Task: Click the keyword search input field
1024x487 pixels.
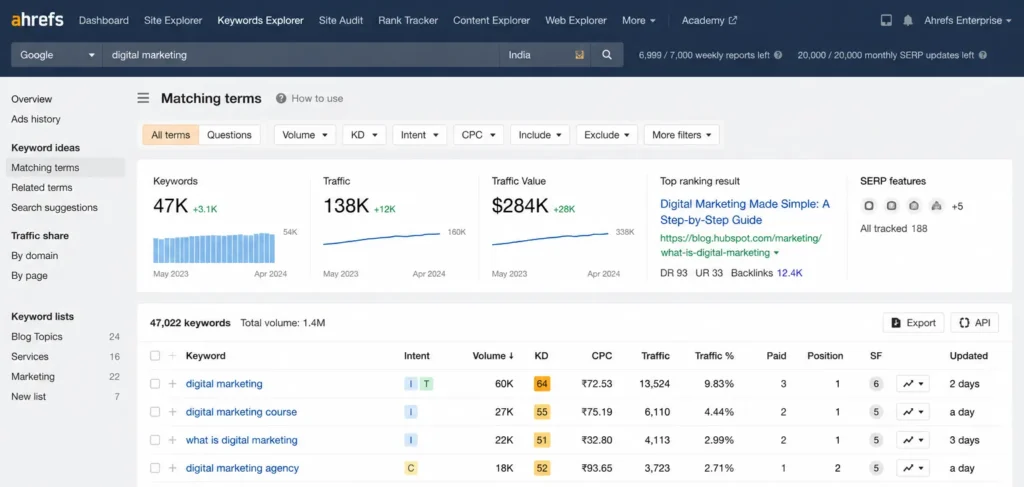Action: (x=301, y=55)
